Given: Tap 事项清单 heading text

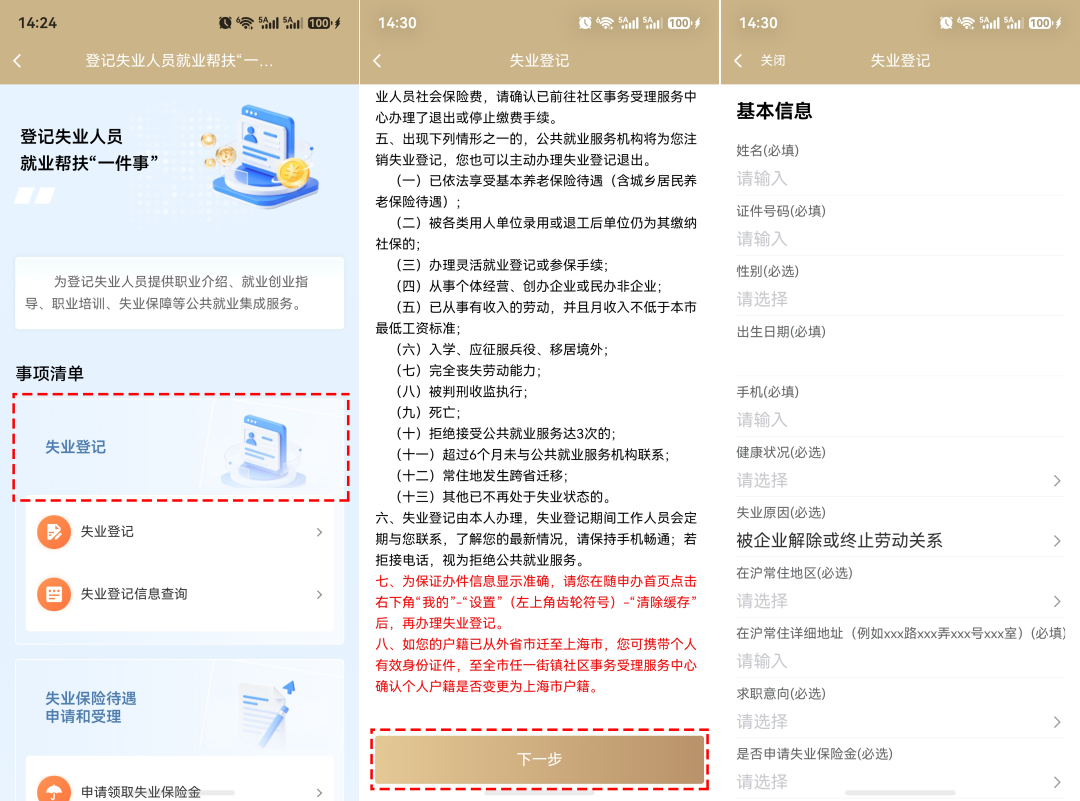Looking at the screenshot, I should [50, 373].
